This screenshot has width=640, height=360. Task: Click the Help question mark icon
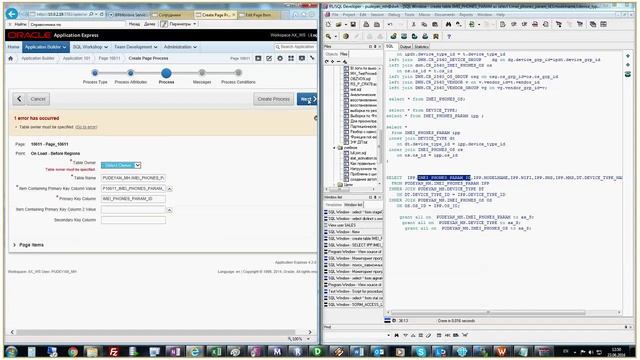(449, 36)
